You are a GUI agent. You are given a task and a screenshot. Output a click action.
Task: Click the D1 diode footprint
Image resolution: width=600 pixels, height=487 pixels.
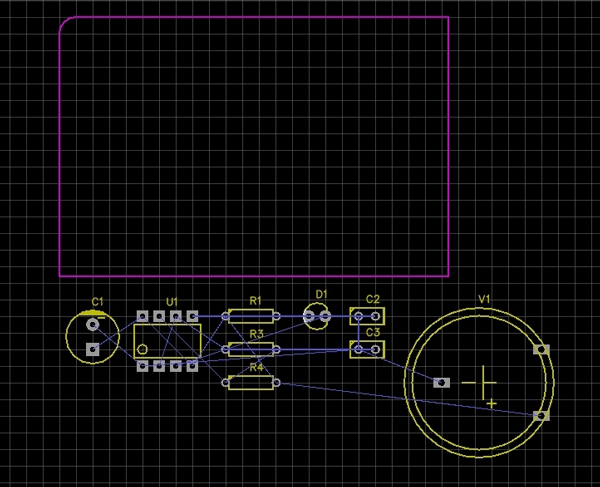317,317
